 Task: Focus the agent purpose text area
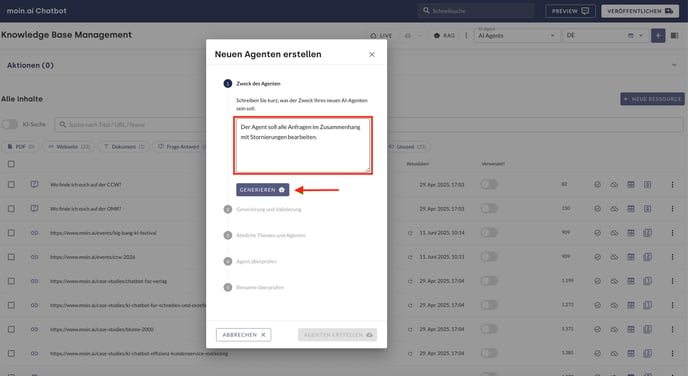[303, 145]
